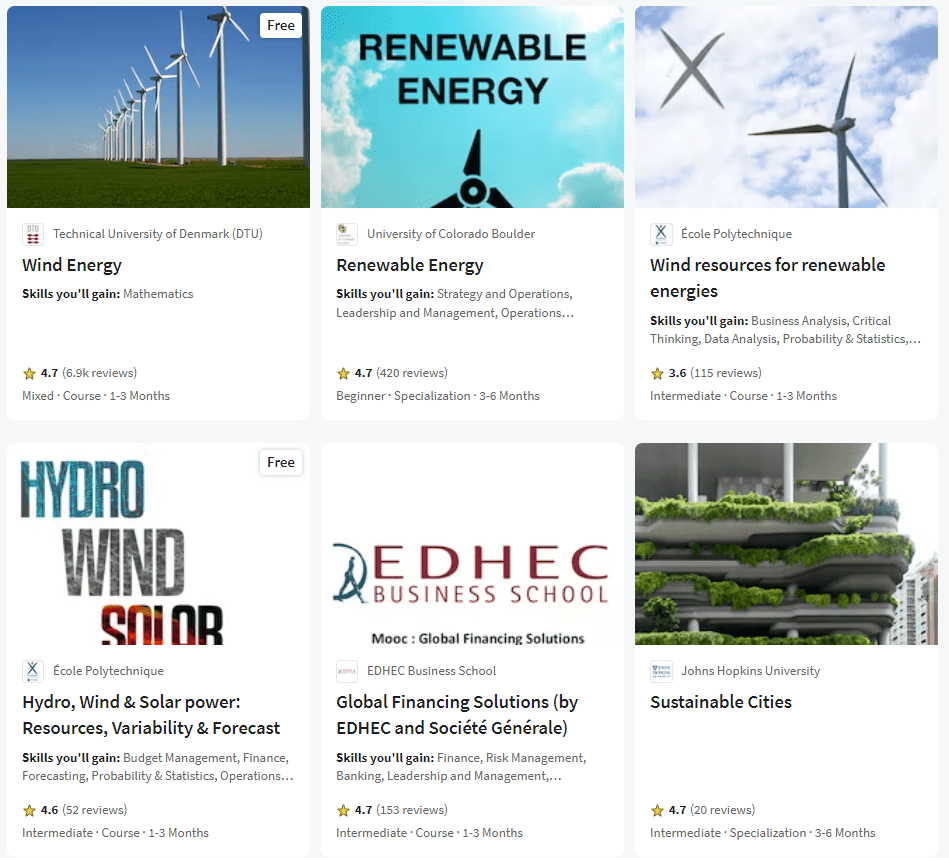Open Global Financing Solutions course title

pyautogui.click(x=457, y=715)
